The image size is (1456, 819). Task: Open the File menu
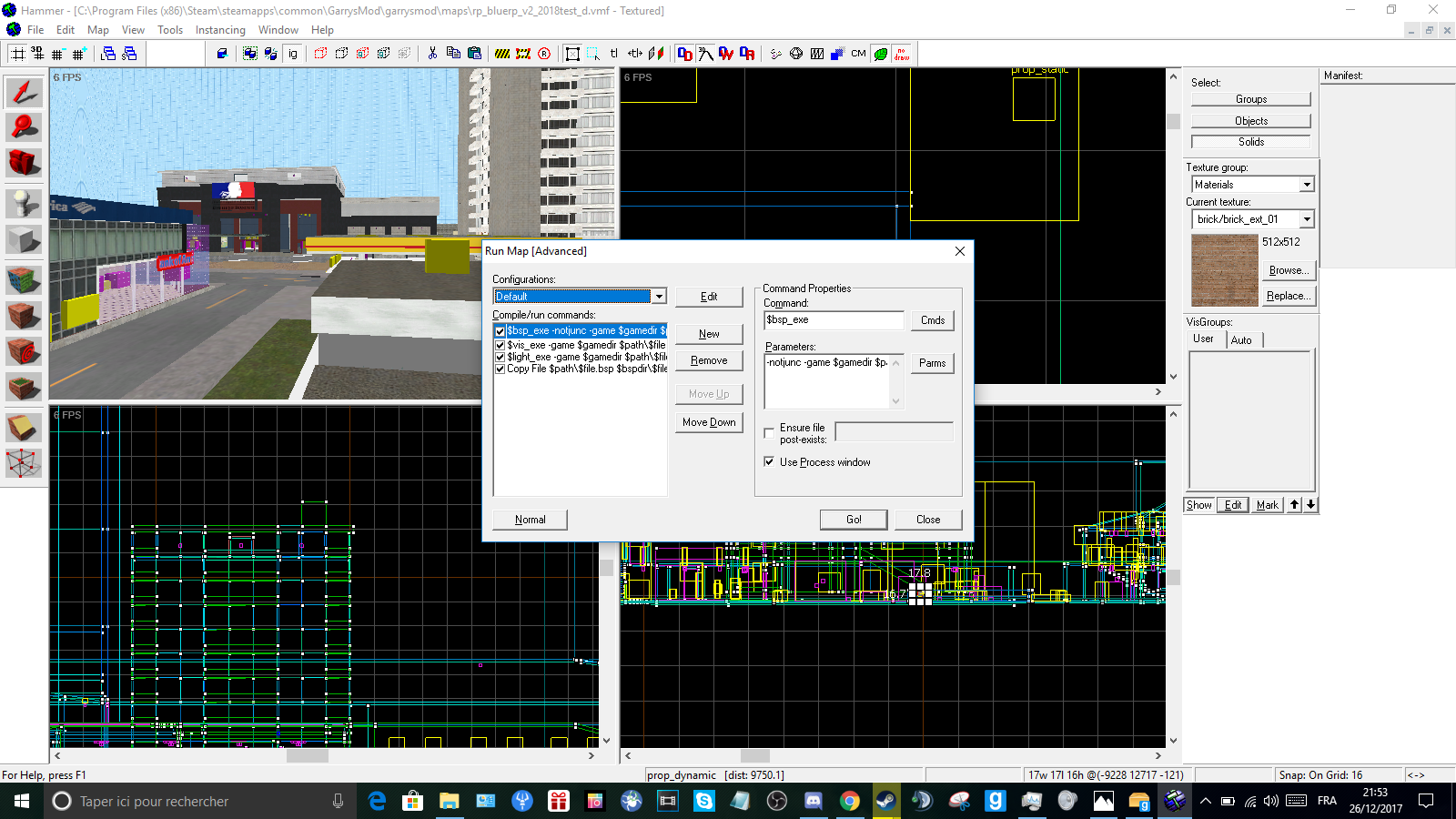point(35,30)
